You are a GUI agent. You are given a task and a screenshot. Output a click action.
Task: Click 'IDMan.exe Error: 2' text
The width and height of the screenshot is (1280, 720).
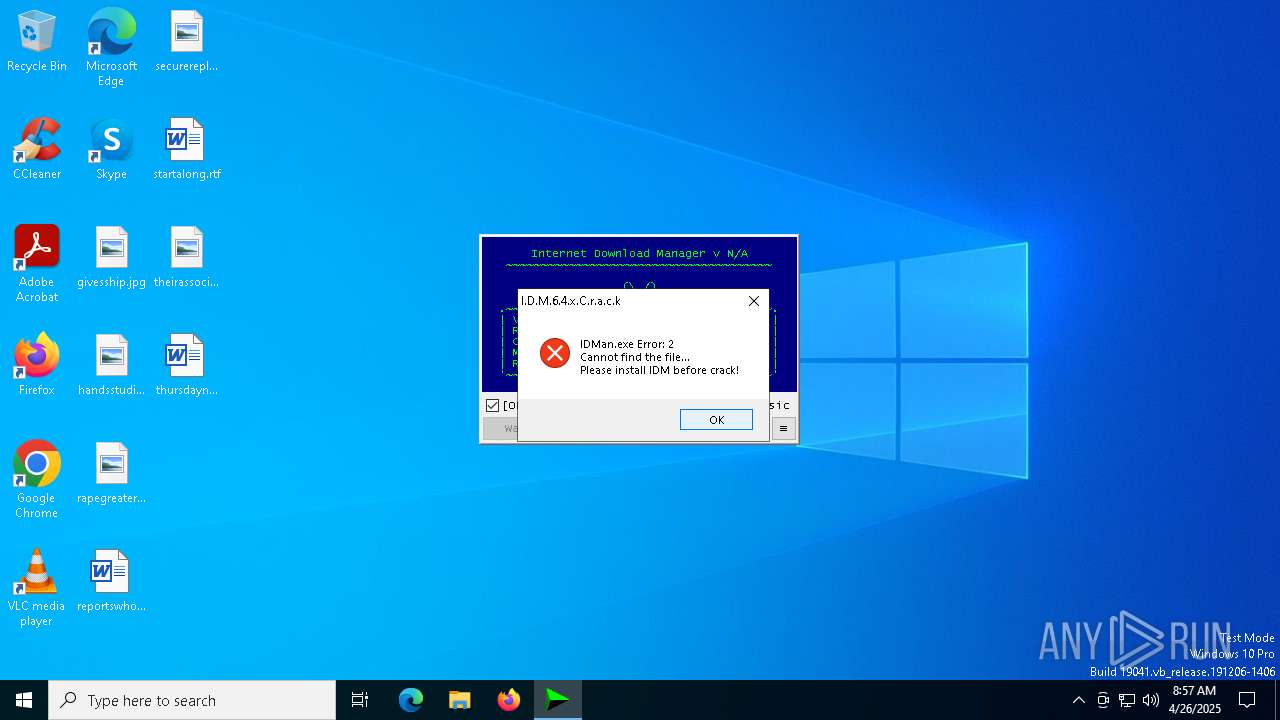pyautogui.click(x=627, y=344)
